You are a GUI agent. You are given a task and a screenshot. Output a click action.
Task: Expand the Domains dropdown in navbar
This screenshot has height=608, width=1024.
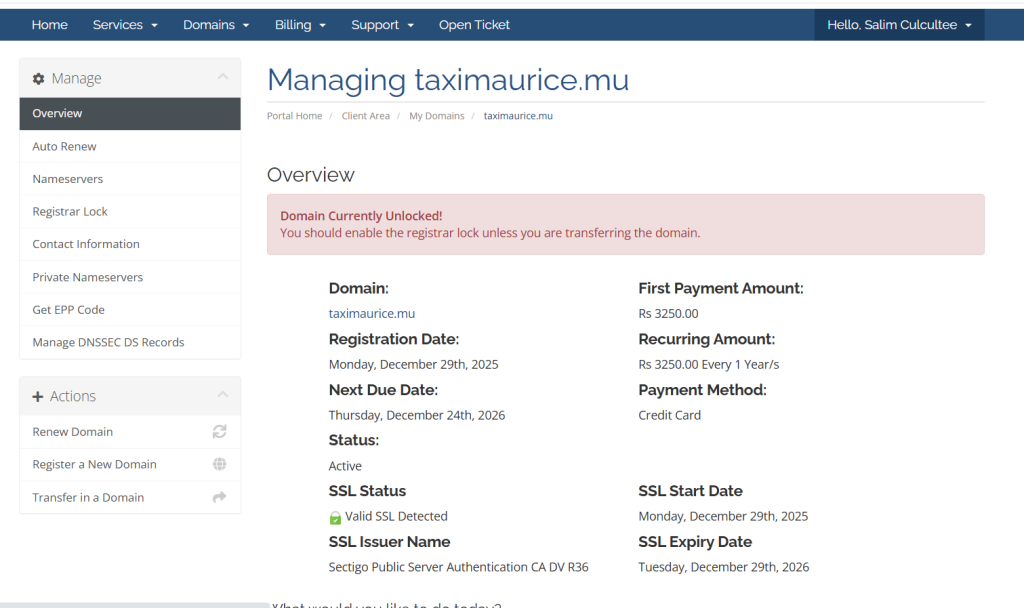216,25
